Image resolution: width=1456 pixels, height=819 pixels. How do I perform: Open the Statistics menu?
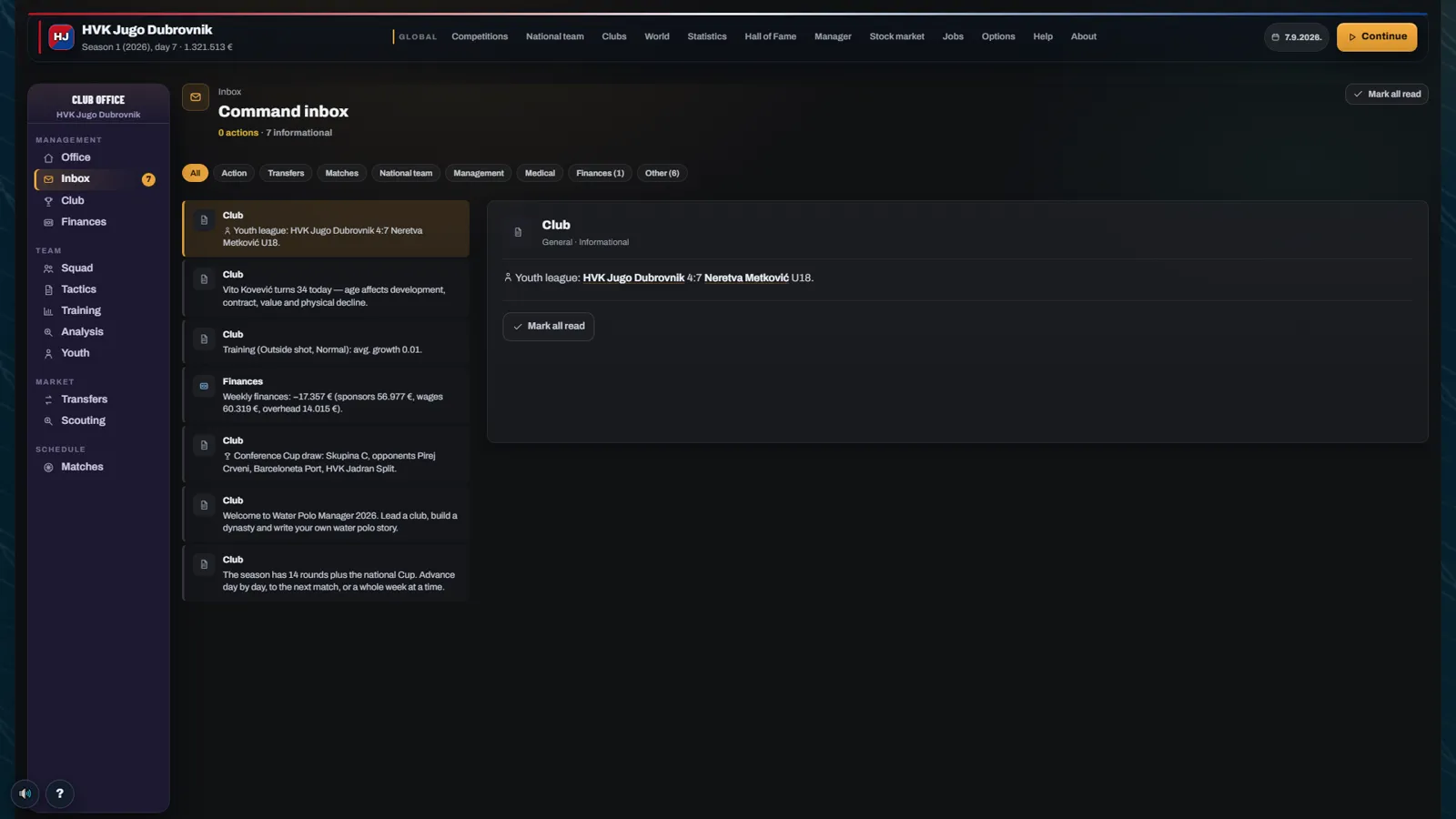(x=707, y=37)
